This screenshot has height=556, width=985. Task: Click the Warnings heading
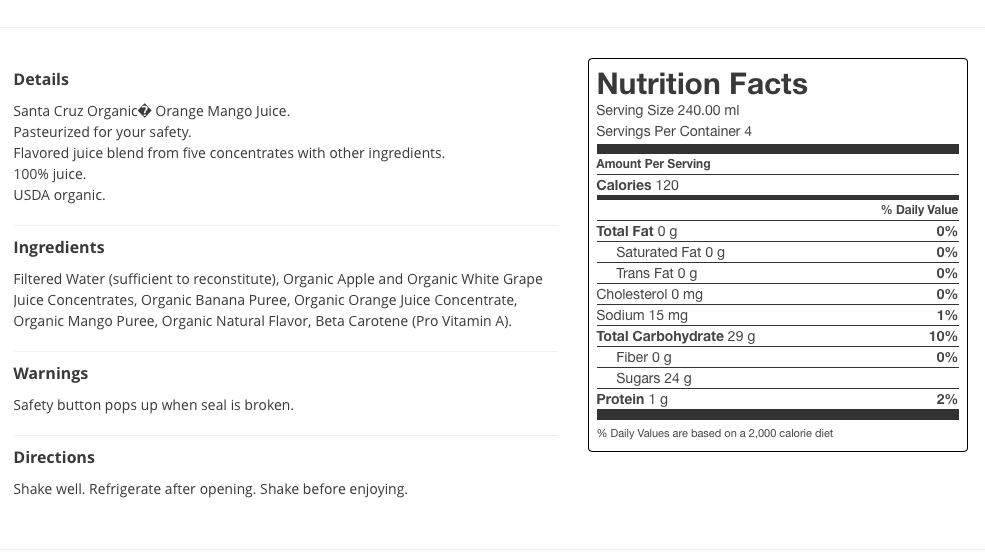[x=51, y=373]
